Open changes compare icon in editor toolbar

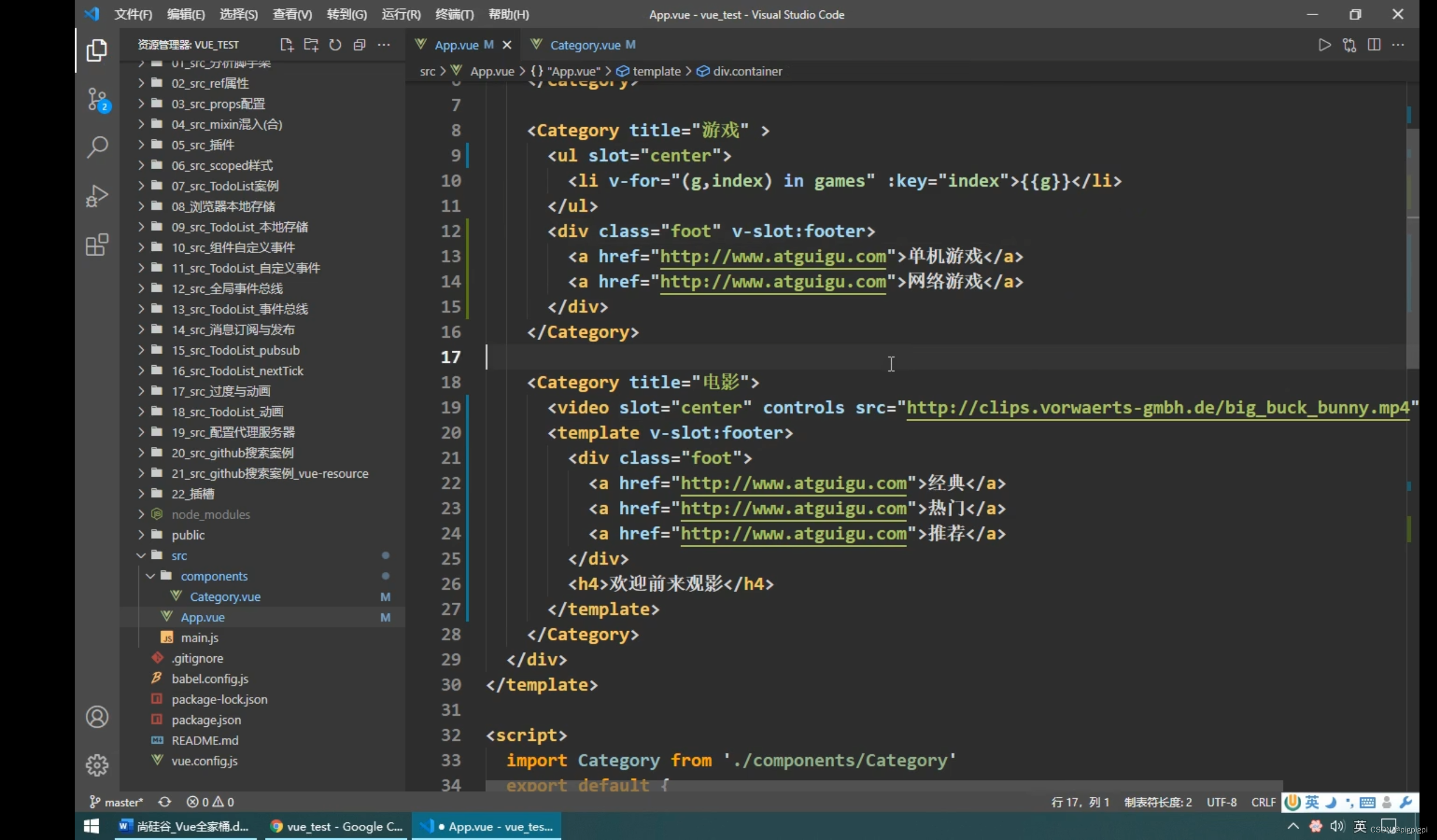click(x=1349, y=45)
